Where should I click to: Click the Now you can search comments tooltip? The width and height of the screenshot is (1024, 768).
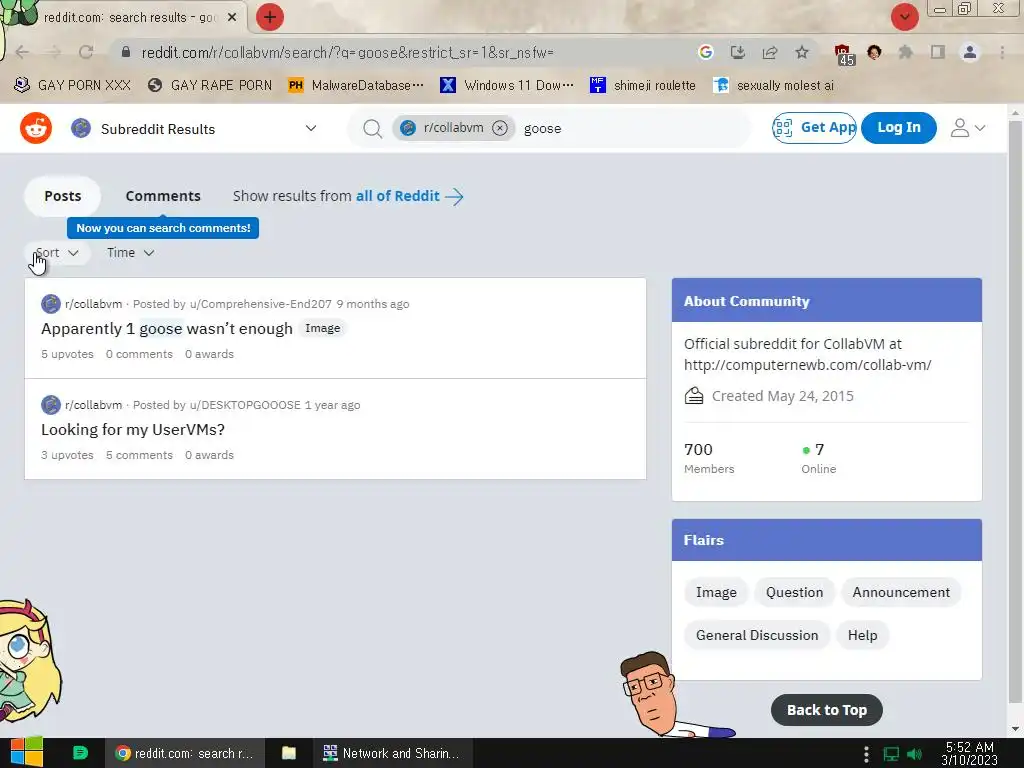click(163, 228)
